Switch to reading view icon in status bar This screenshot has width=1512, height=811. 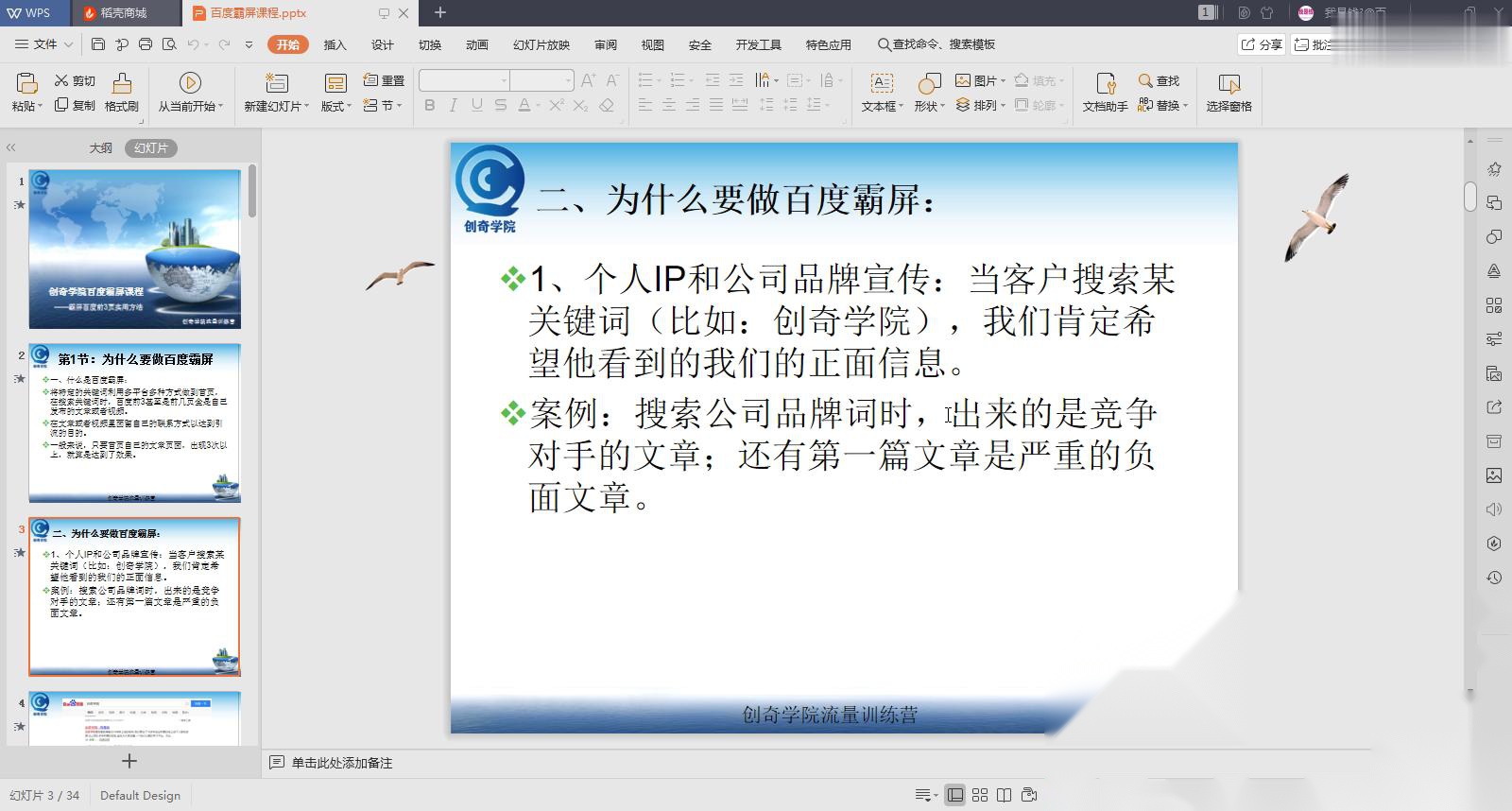pos(1004,795)
